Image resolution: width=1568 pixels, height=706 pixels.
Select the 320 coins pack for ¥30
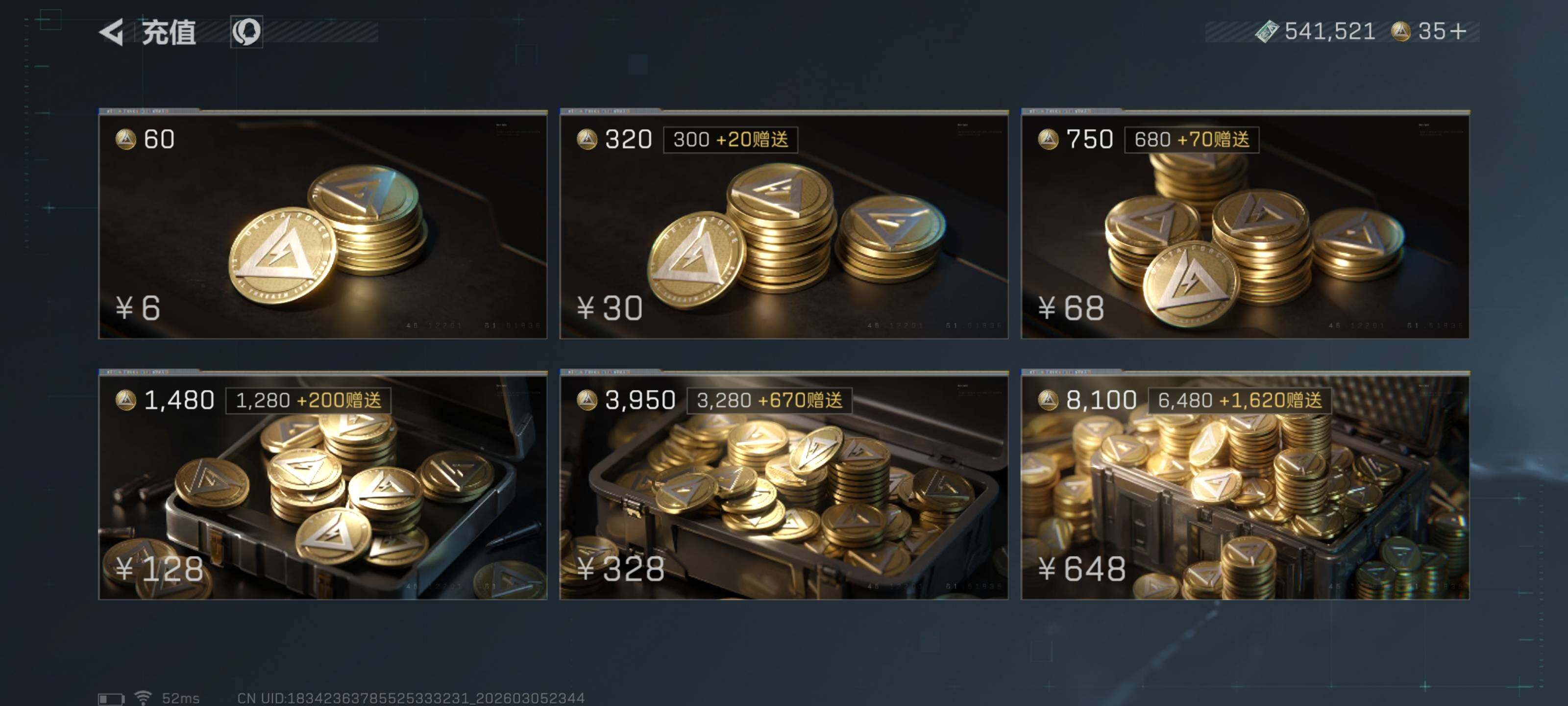click(x=784, y=224)
